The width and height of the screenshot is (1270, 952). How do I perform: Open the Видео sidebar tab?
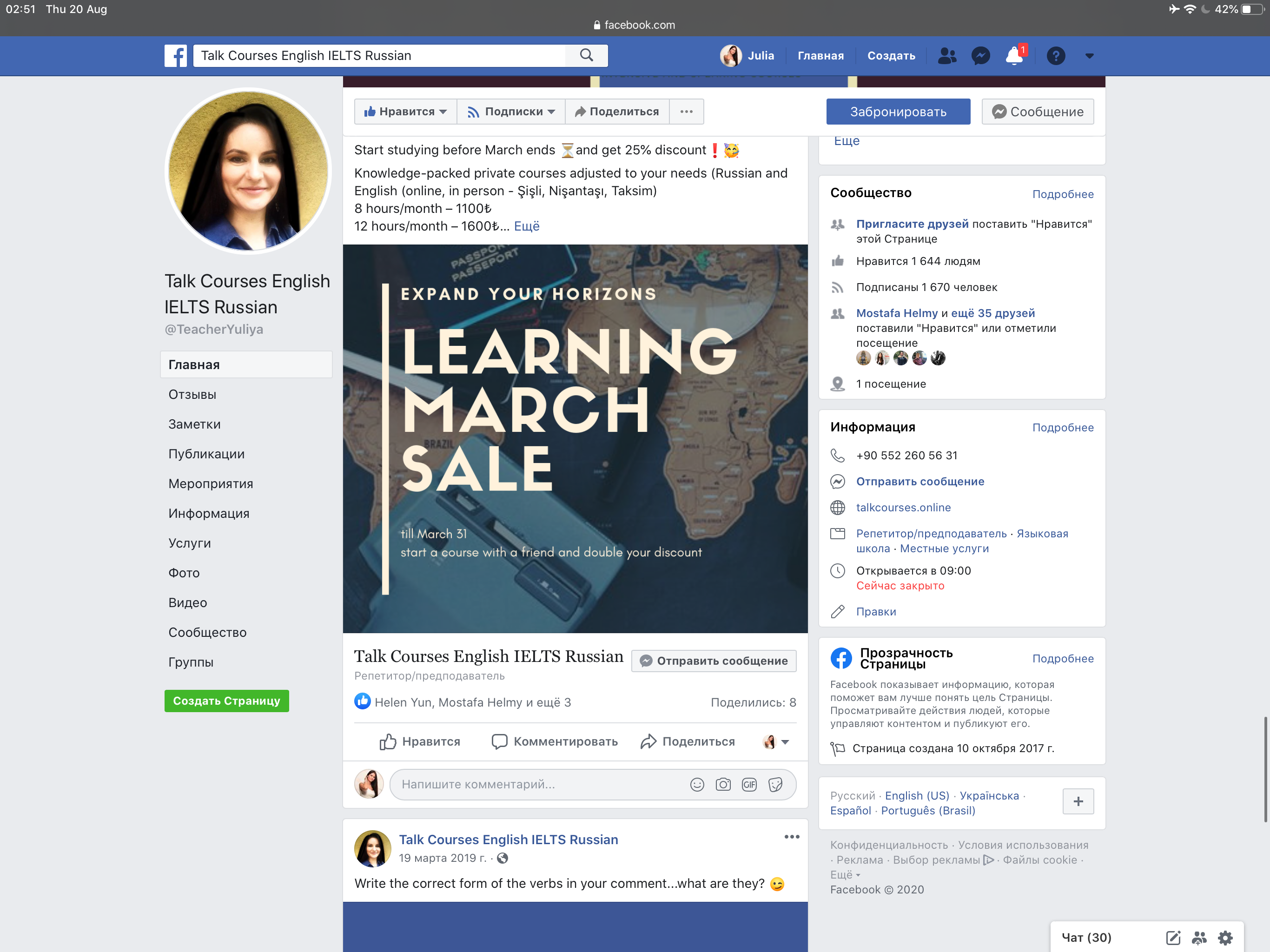(x=188, y=603)
